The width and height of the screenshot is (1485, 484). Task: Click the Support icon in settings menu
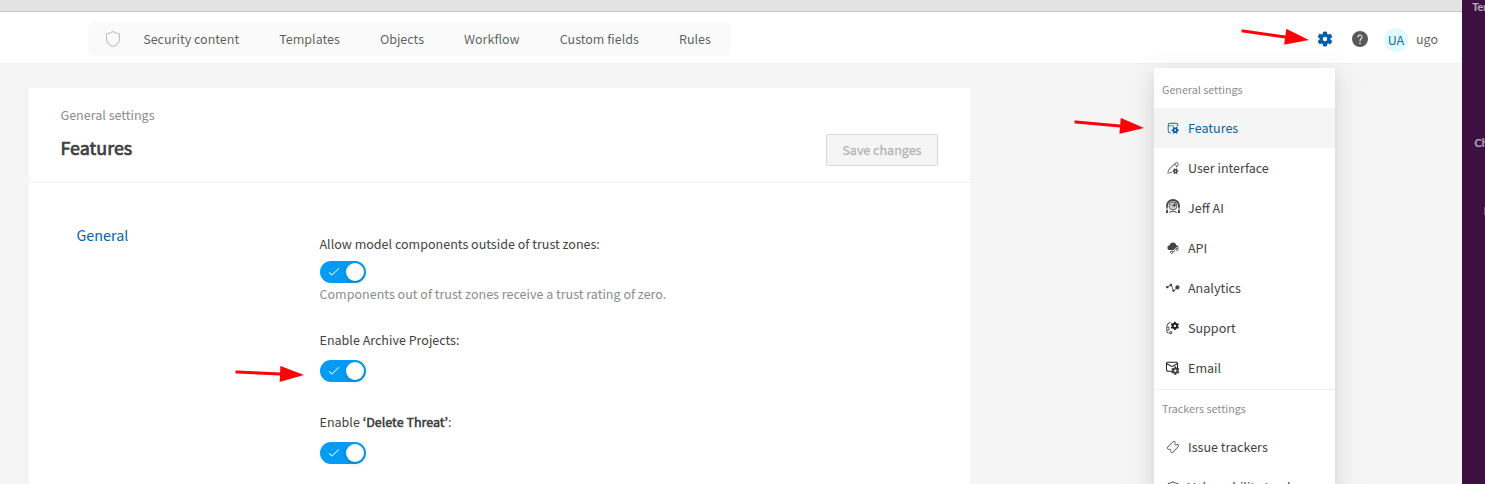pos(1173,328)
